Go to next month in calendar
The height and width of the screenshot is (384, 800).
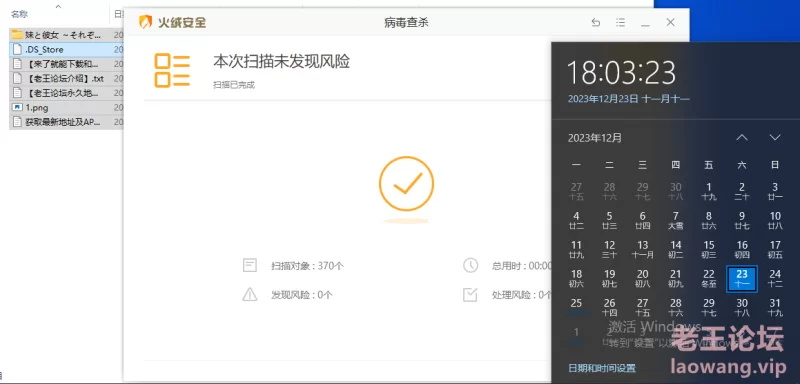pyautogui.click(x=775, y=138)
